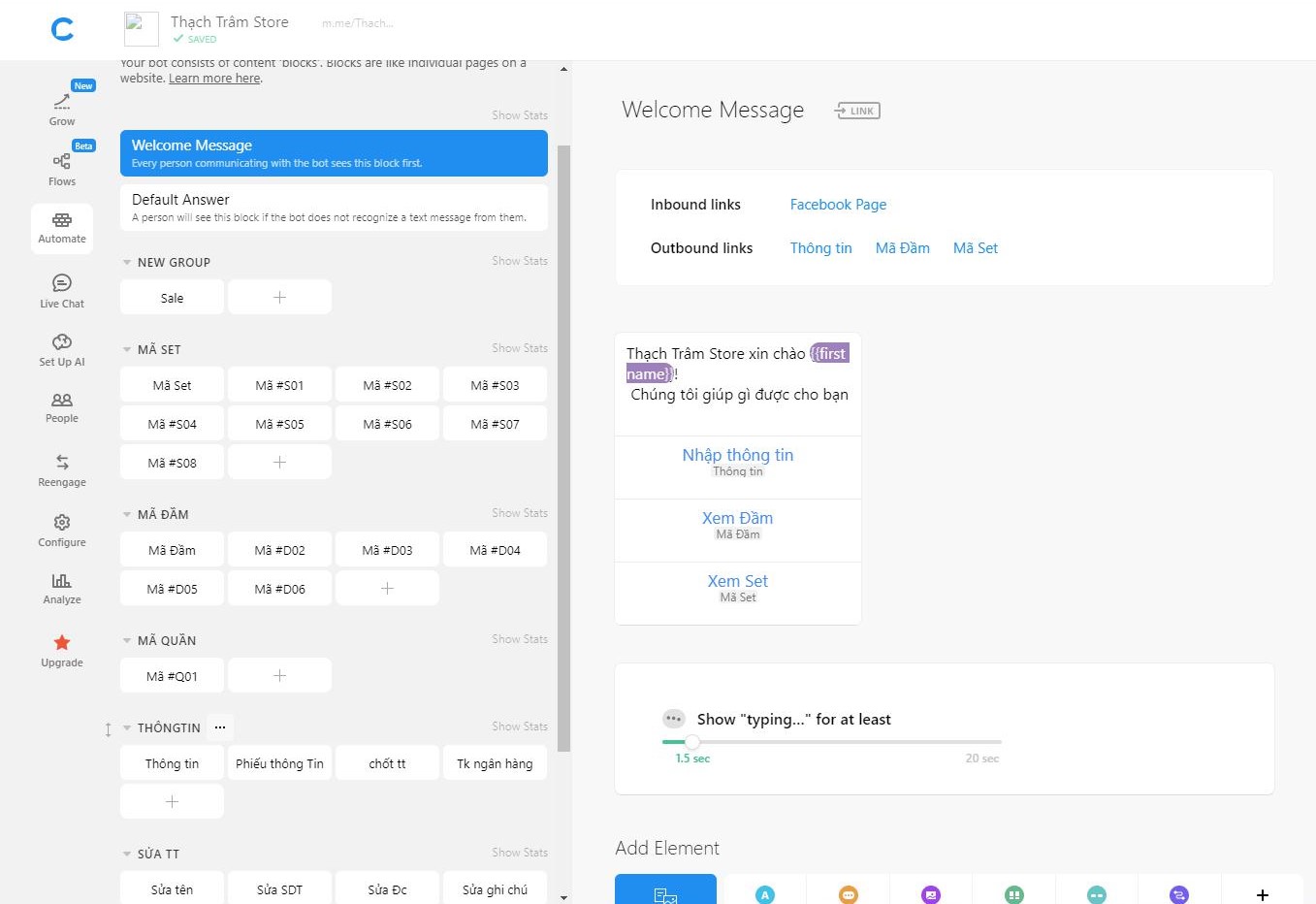
Task: Open the THÔNGTIN group options menu
Action: [220, 727]
